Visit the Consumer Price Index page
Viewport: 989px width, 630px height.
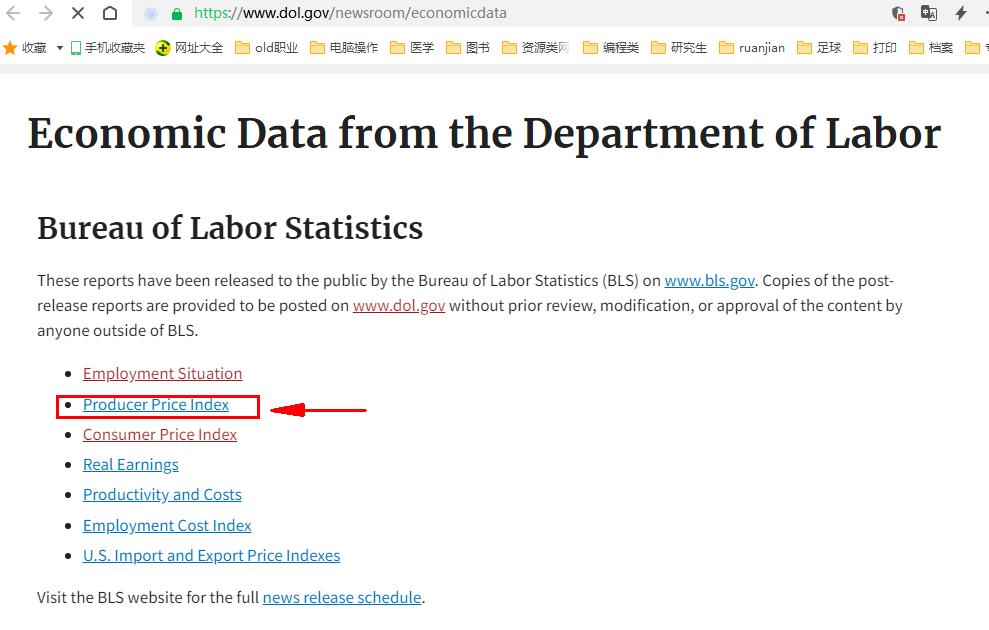[159, 434]
